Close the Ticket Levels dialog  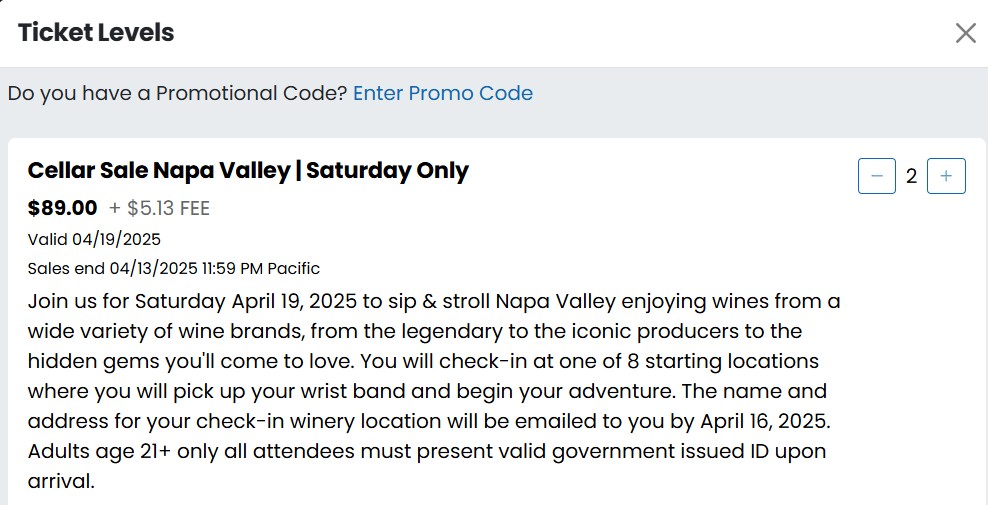point(965,33)
